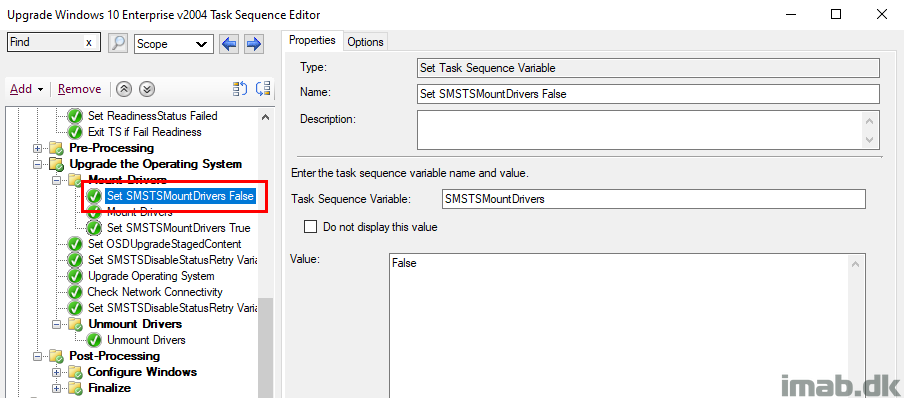The width and height of the screenshot is (904, 398).
Task: Move step up double-chevron icon
Action: (124, 89)
